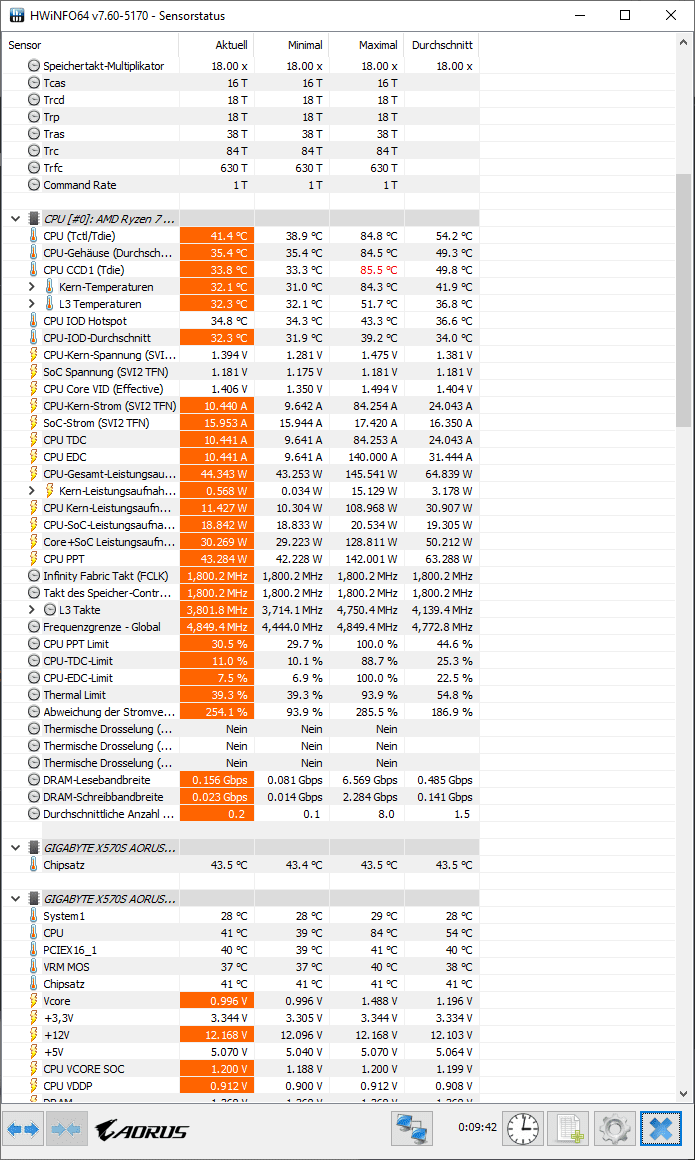Click the scrollbar up arrow
Screen dimensions: 695x1160
click(685, 44)
